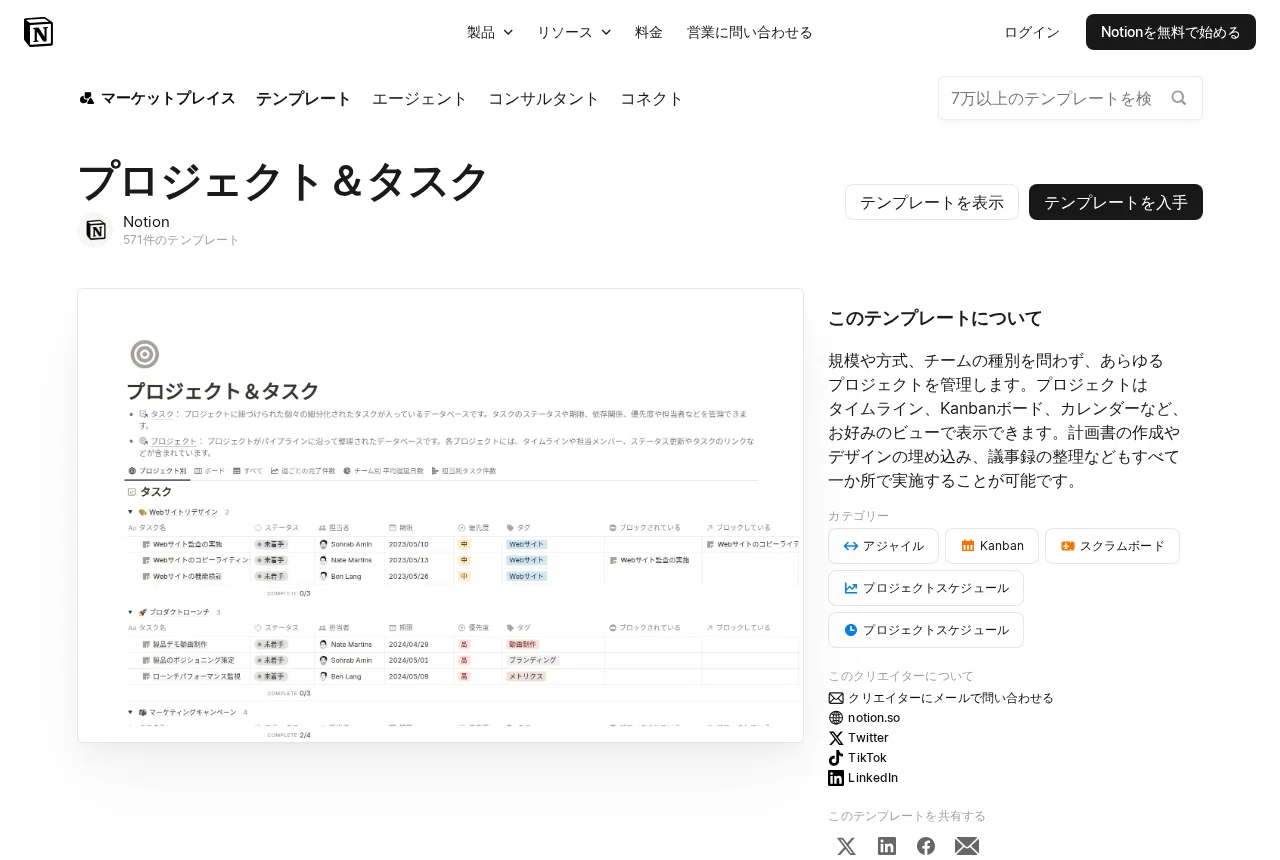Click the Notion creator name link

point(146,221)
